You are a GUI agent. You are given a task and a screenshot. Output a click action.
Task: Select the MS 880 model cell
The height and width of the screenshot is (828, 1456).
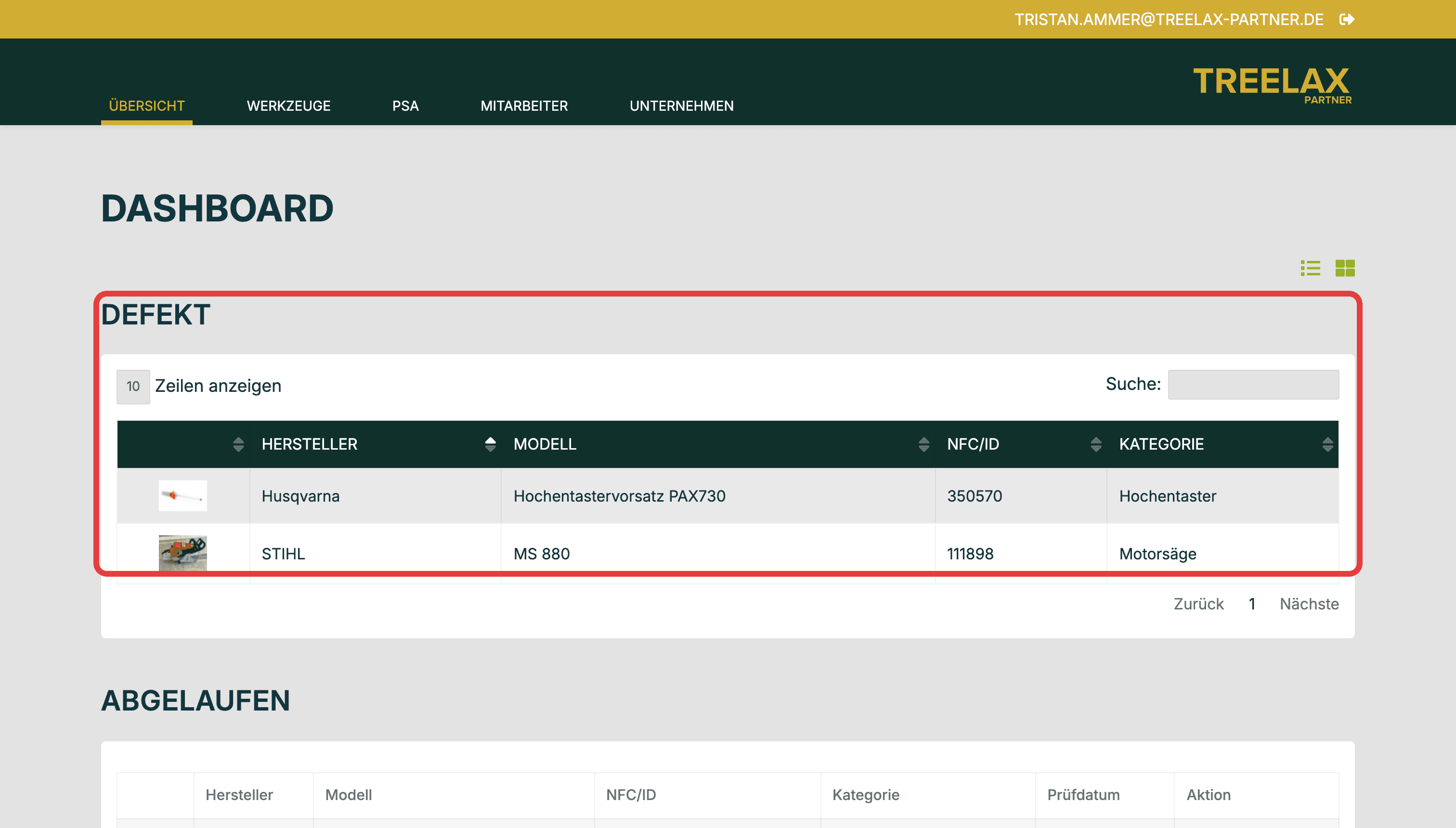pyautogui.click(x=718, y=553)
